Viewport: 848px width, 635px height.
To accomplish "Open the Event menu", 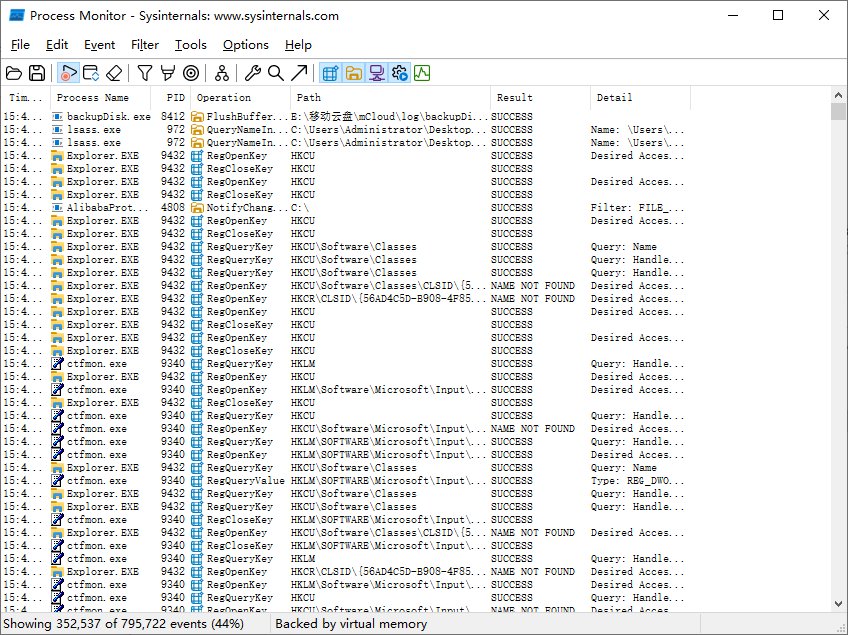I will tap(100, 45).
